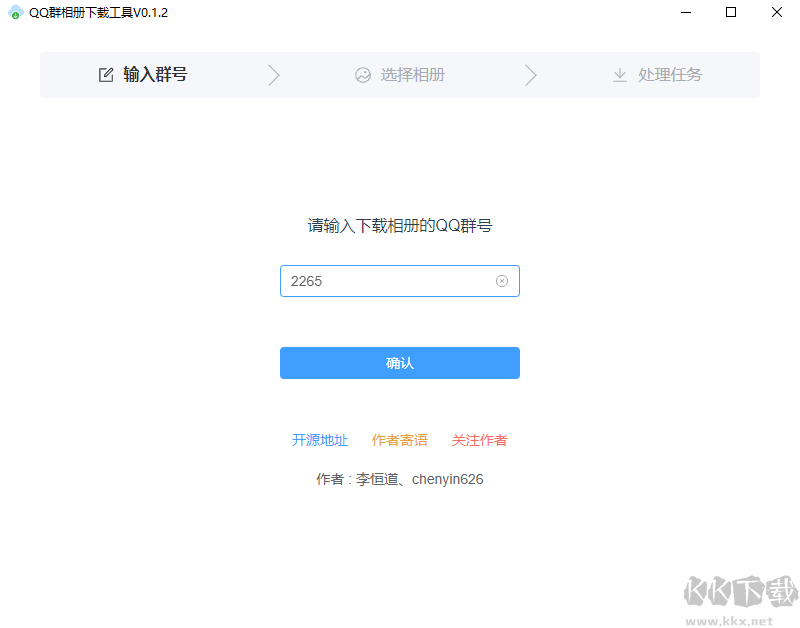This screenshot has width=800, height=628.
Task: Click the 关注作者 follow link
Action: 479,440
